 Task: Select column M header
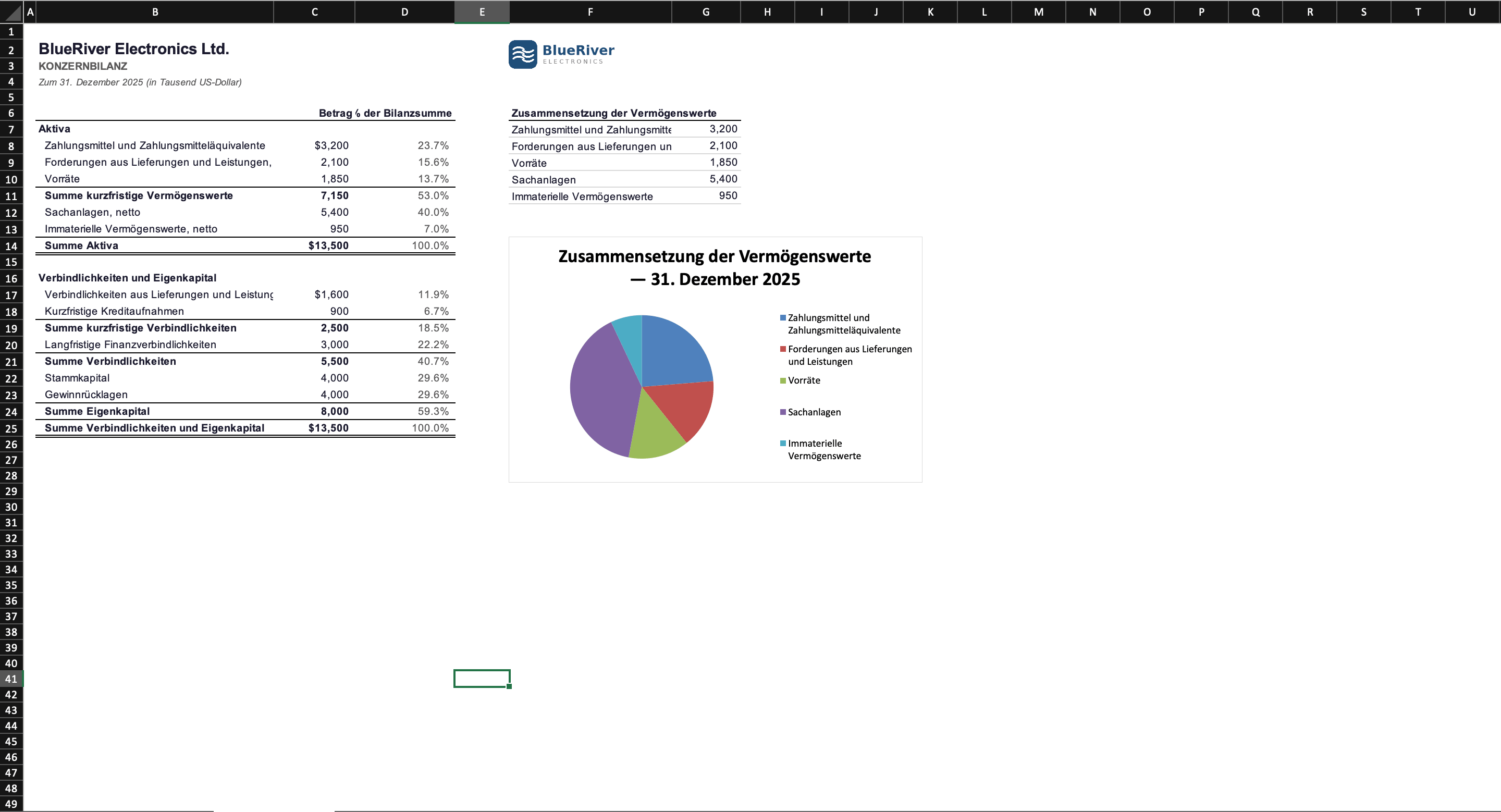(1038, 11)
